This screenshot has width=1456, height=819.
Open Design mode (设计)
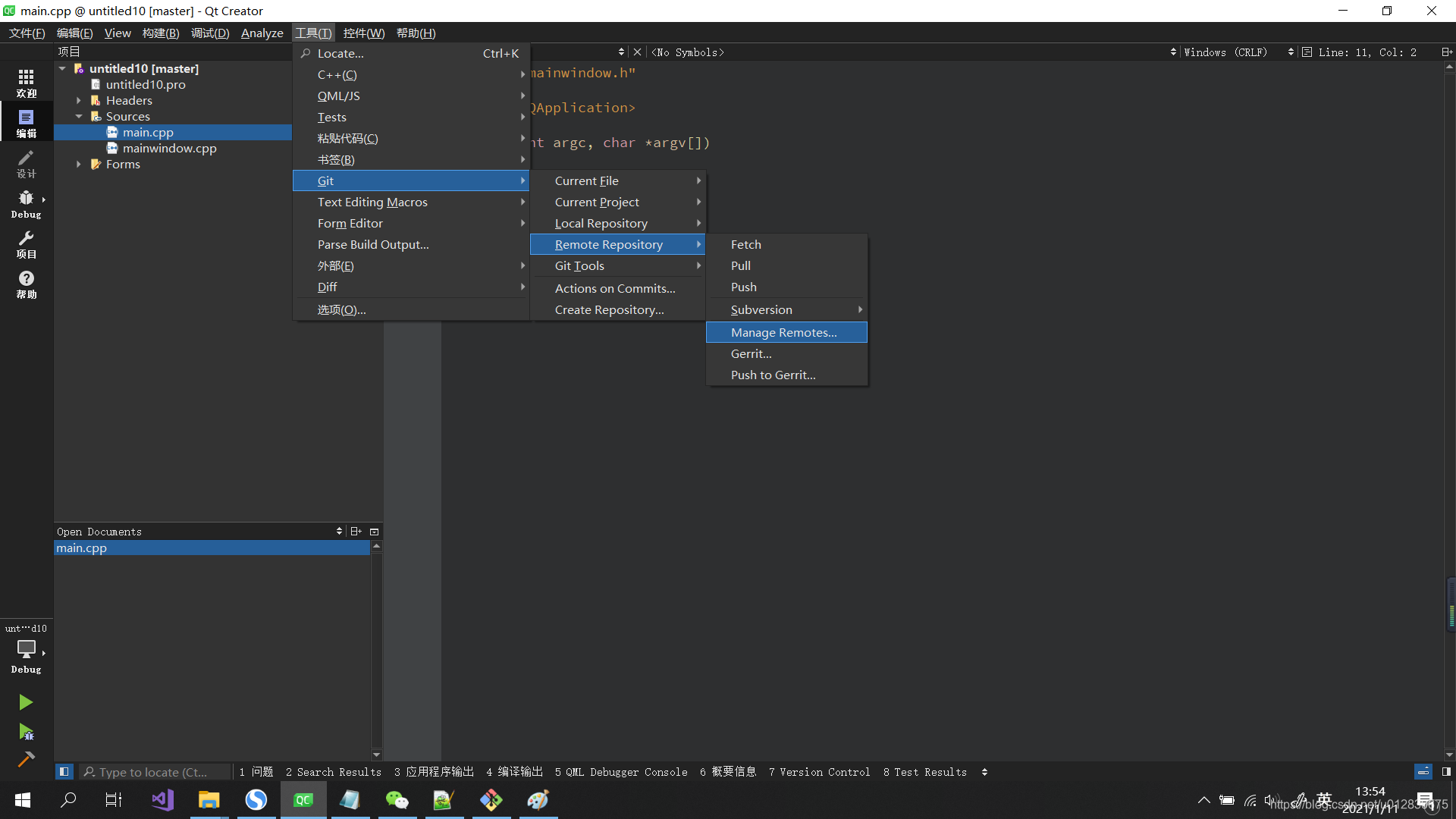(27, 163)
